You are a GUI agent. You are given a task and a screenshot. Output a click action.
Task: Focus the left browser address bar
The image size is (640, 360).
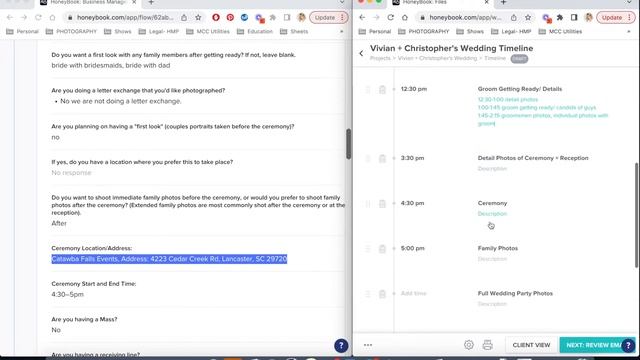(124, 18)
